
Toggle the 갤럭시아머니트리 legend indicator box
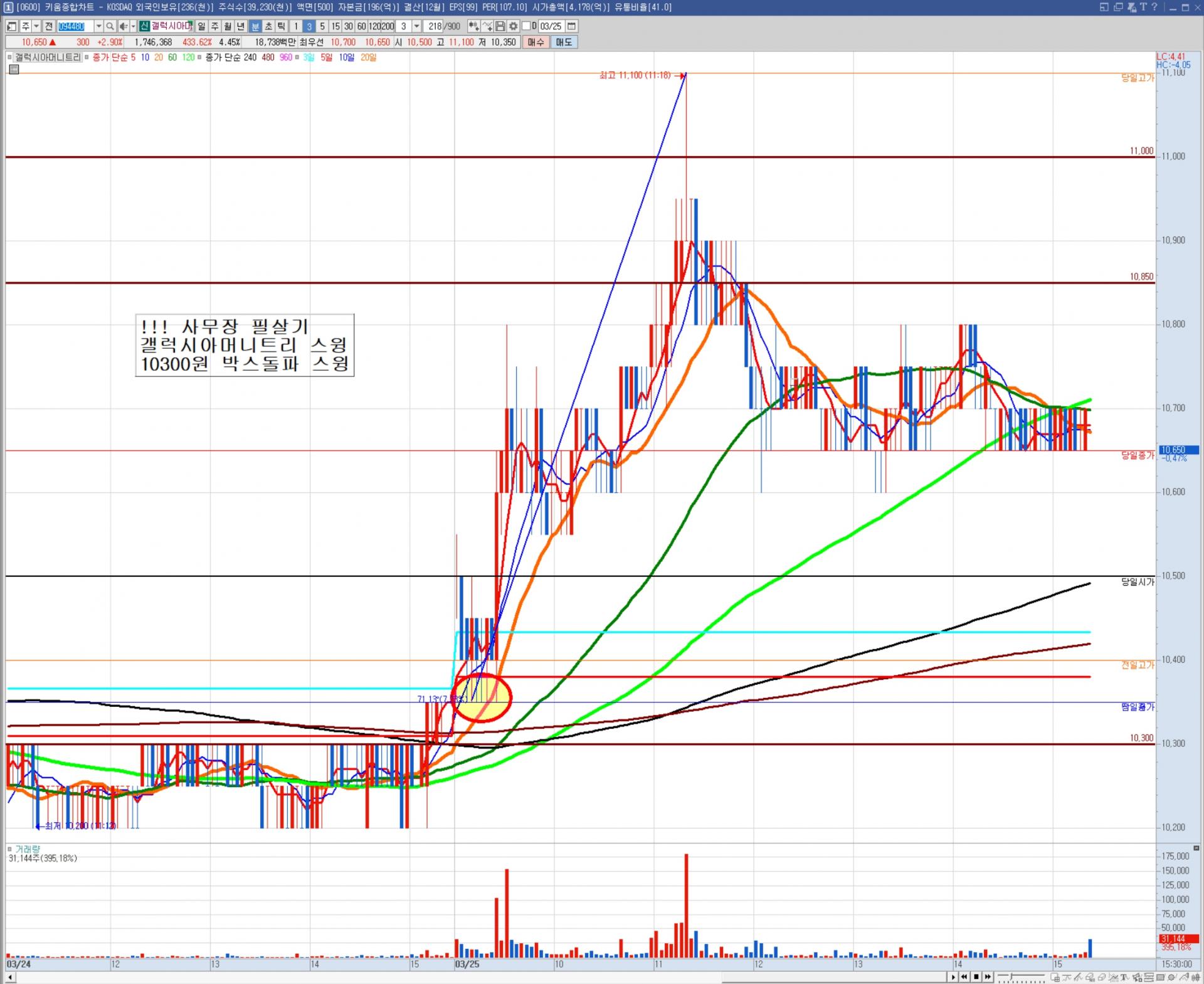10,57
